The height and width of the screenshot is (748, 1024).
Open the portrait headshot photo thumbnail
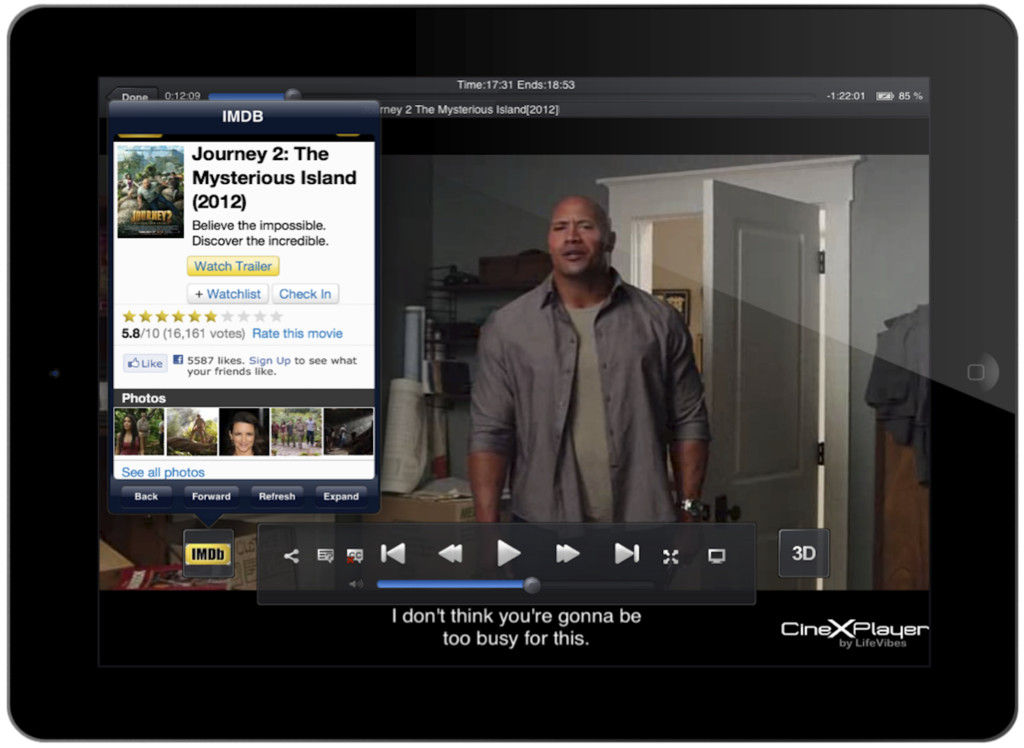(244, 432)
